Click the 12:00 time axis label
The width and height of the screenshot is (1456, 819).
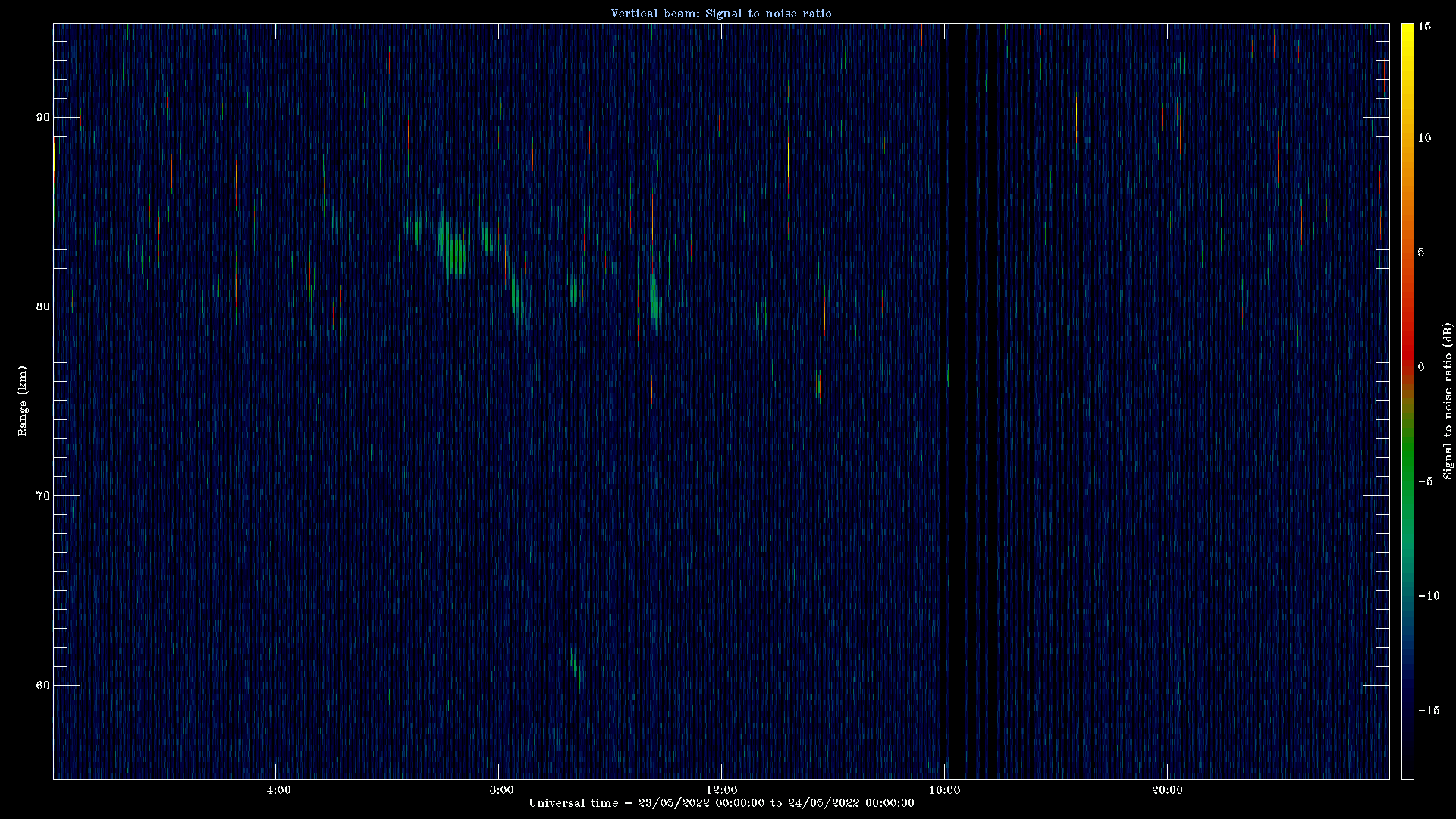[x=721, y=790]
